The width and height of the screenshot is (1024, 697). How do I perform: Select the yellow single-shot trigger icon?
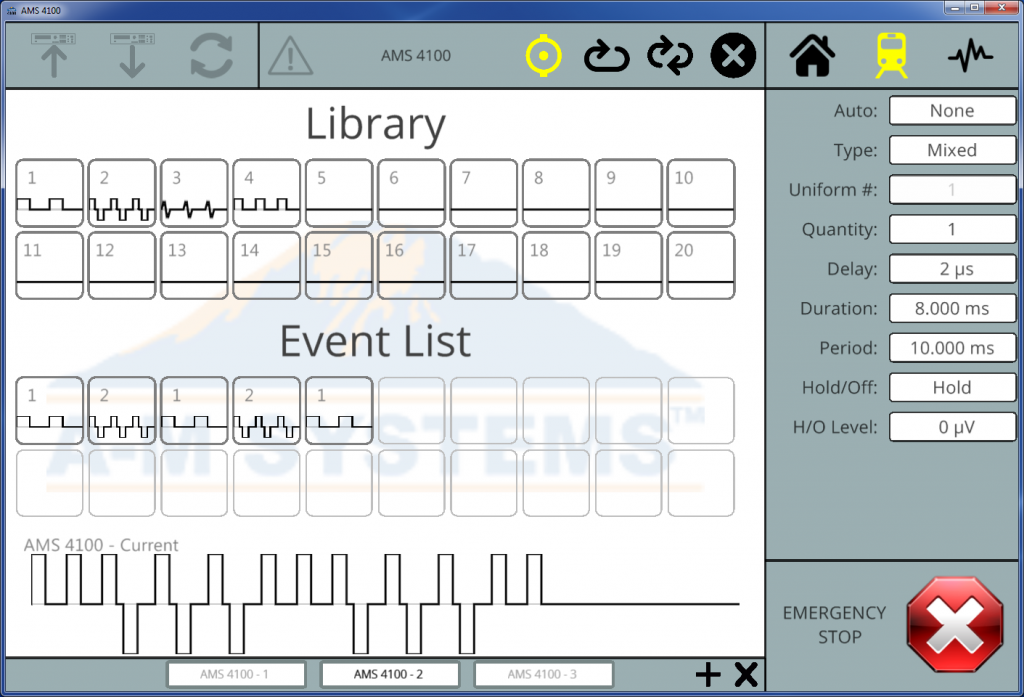[543, 56]
